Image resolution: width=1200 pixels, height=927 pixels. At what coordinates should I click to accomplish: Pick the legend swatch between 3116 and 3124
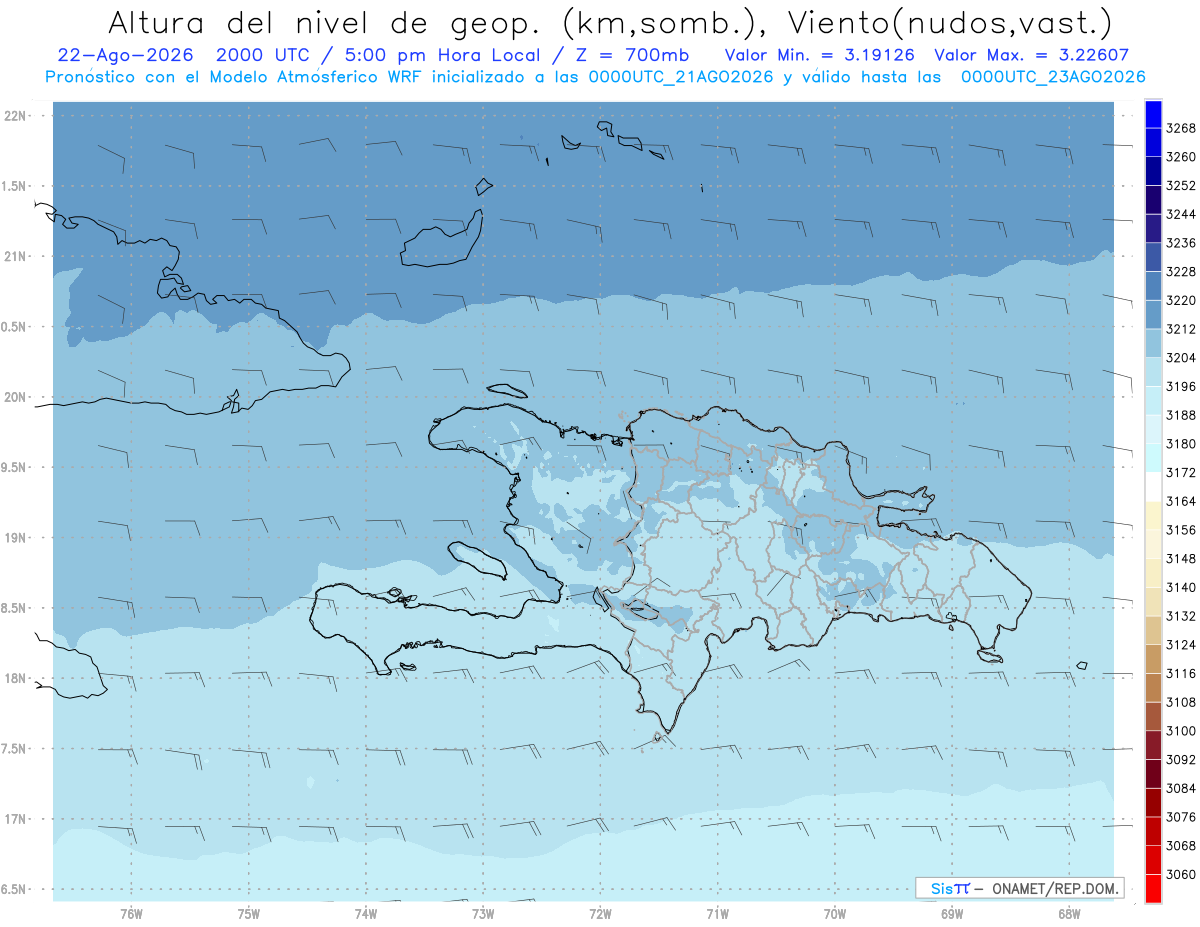click(1152, 659)
